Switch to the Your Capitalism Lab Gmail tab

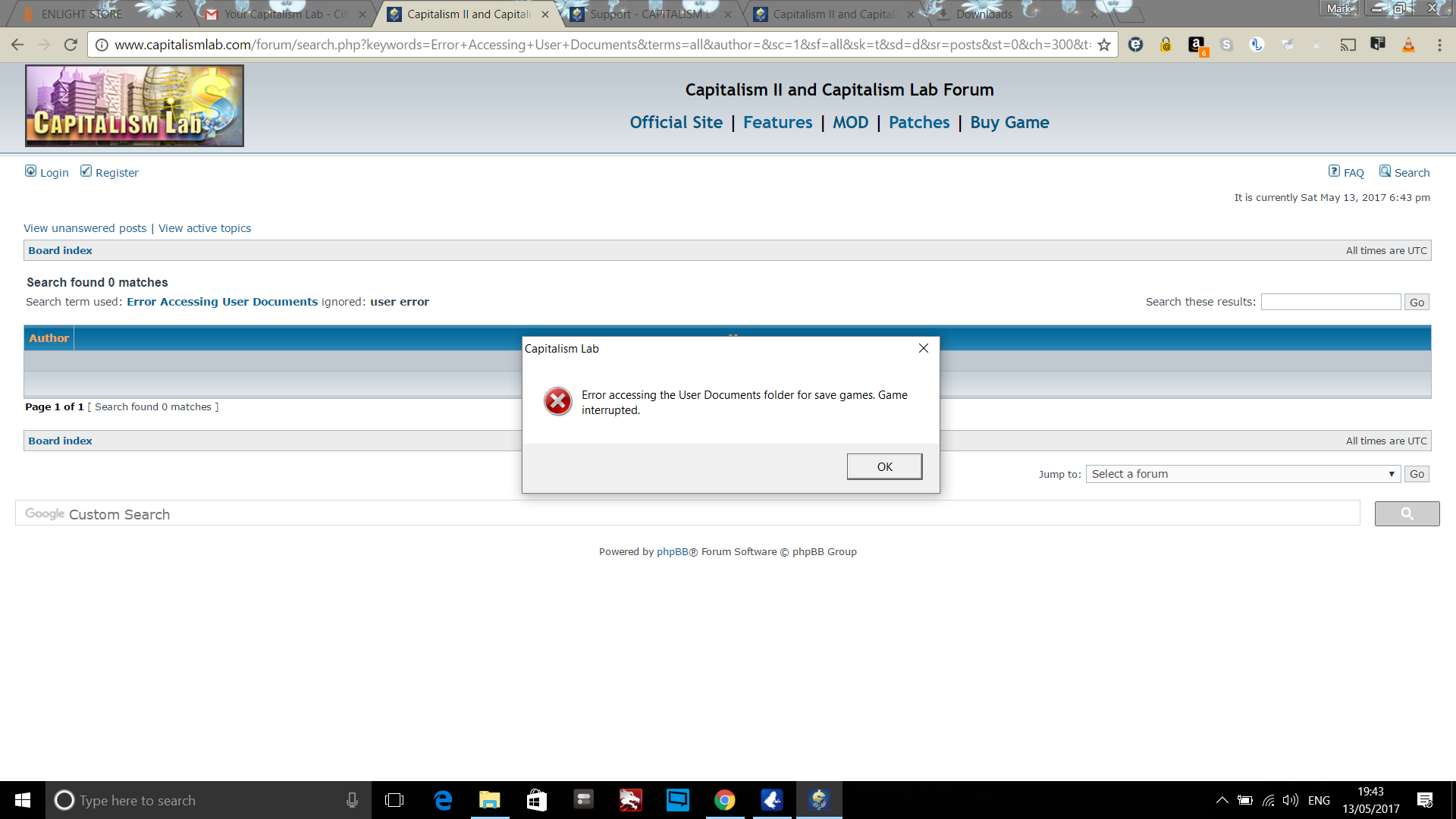tap(286, 14)
